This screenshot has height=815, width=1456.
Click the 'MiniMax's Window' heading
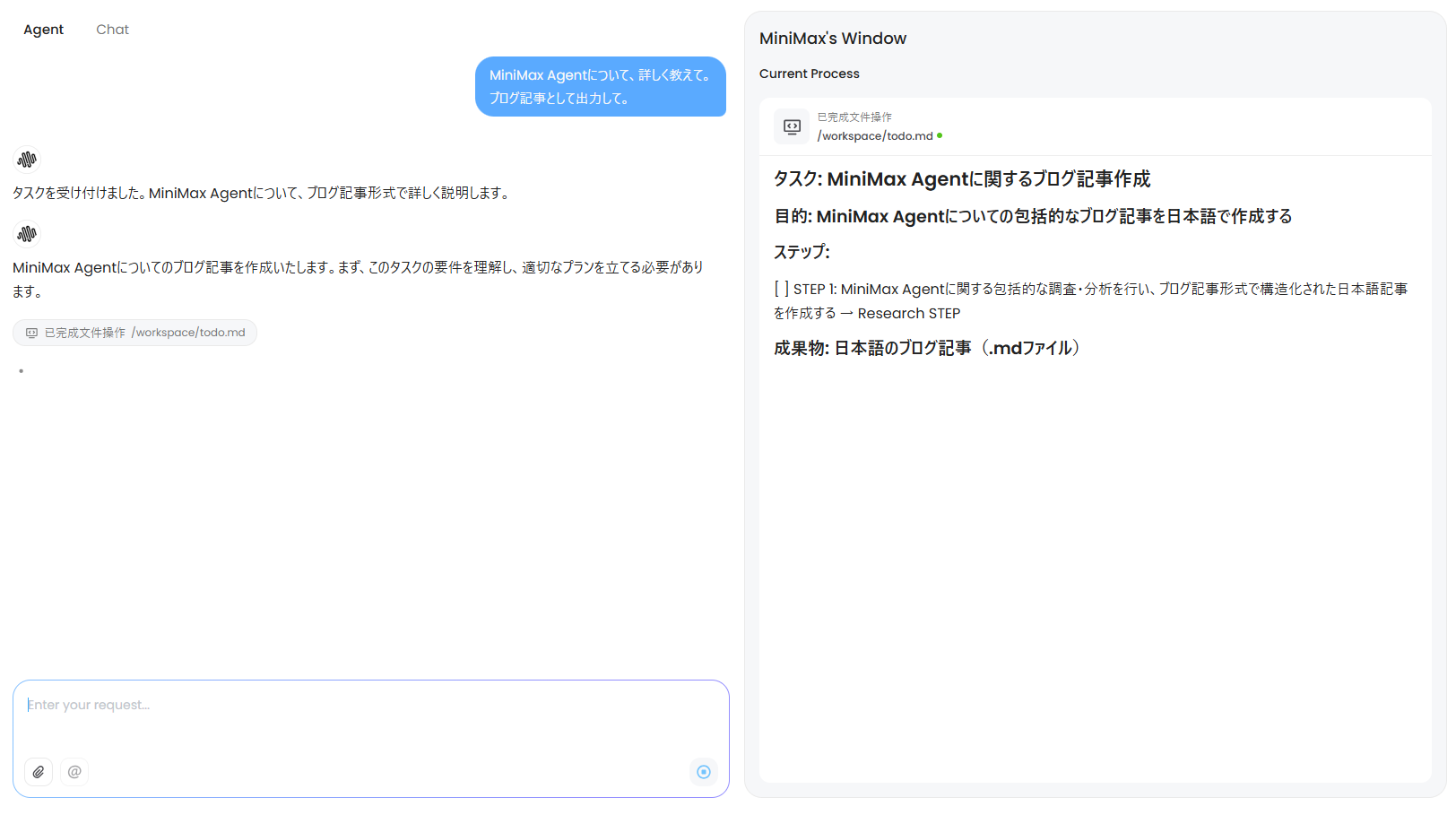tap(833, 39)
